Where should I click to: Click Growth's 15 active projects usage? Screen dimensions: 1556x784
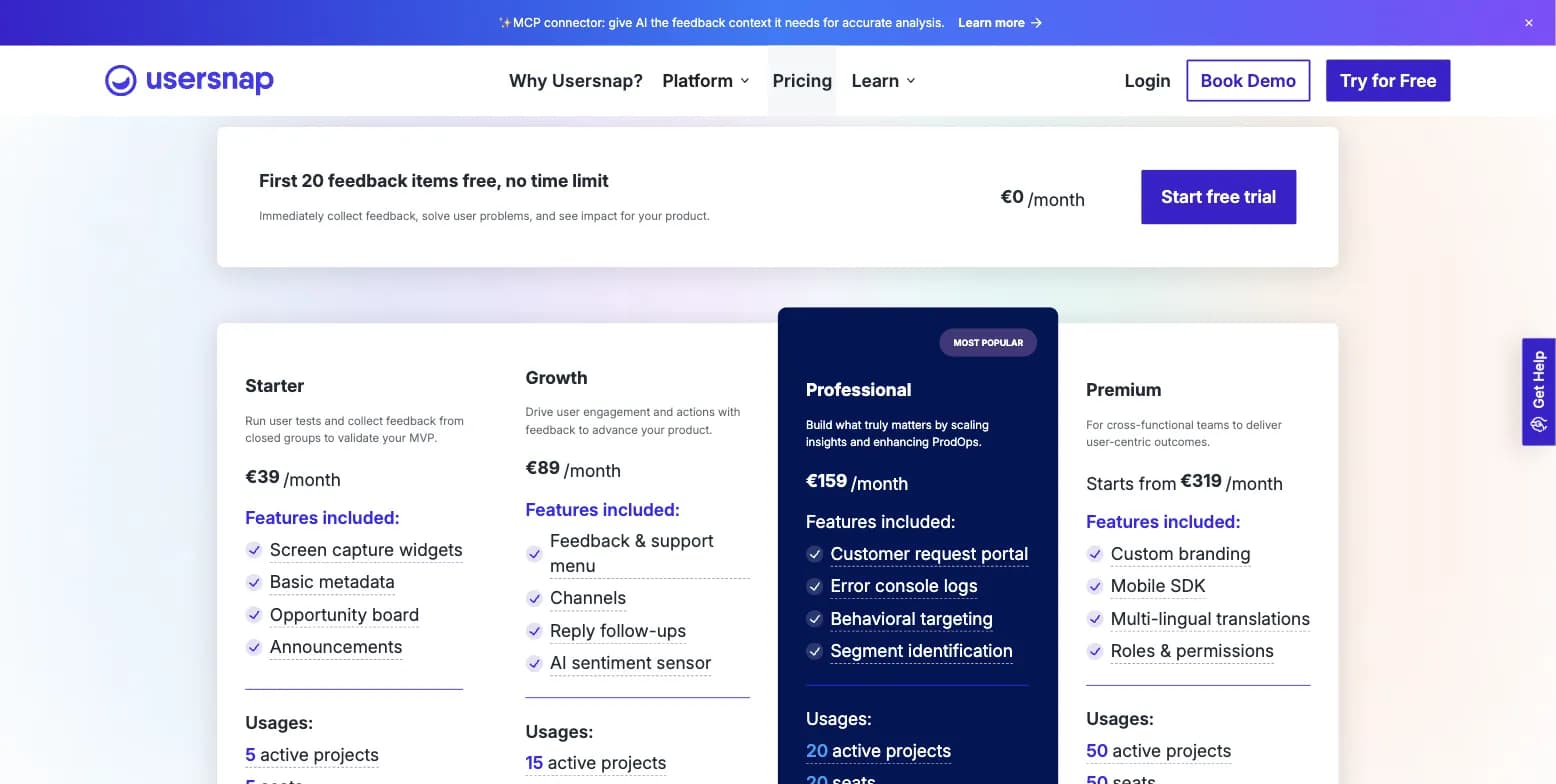point(596,763)
